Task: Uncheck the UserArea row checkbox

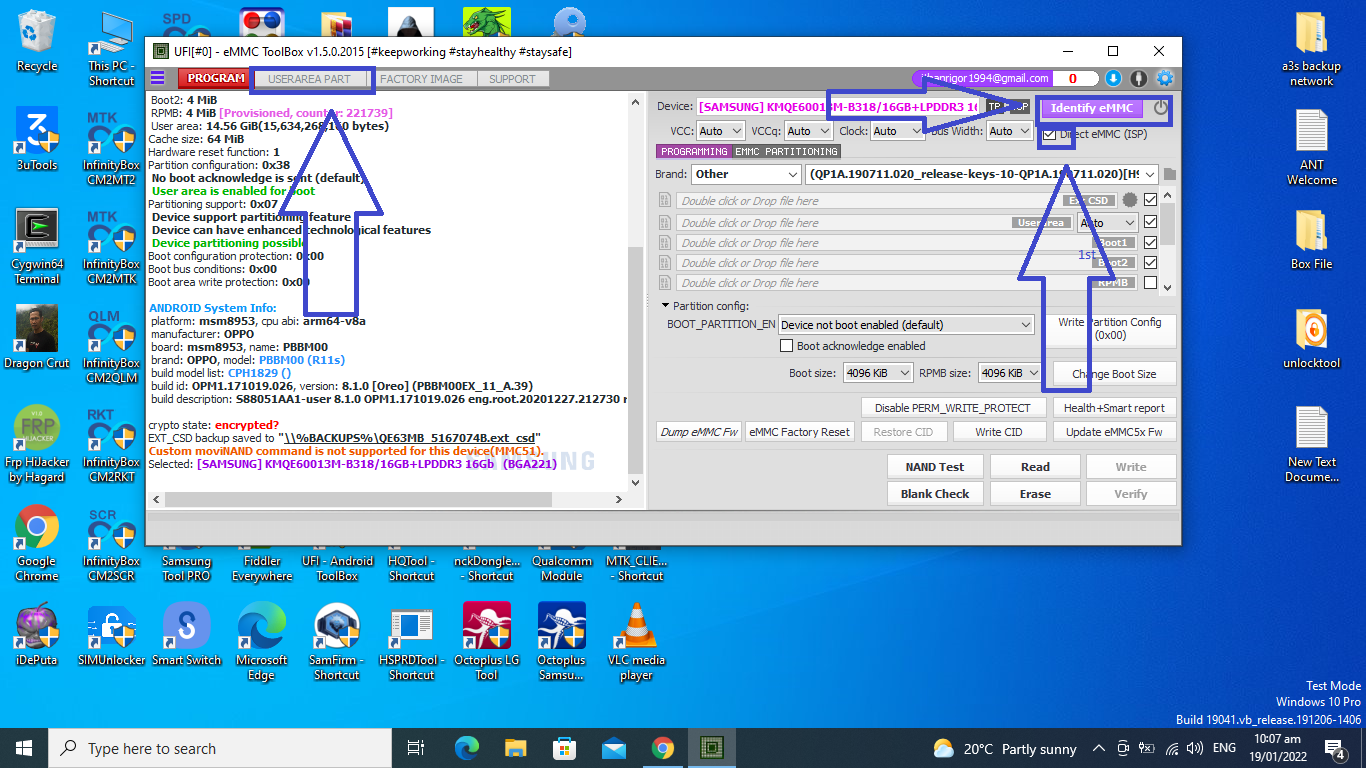Action: point(1151,222)
